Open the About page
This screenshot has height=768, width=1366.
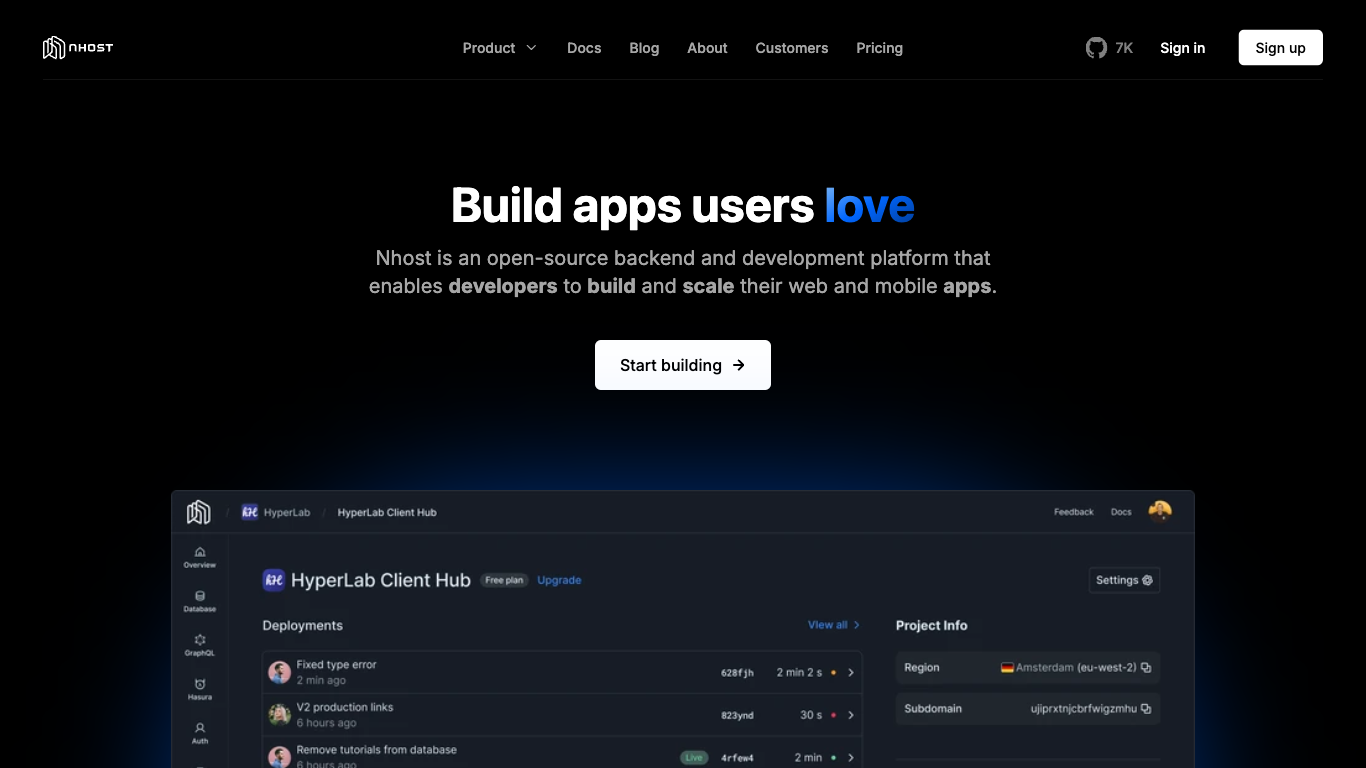pos(707,48)
